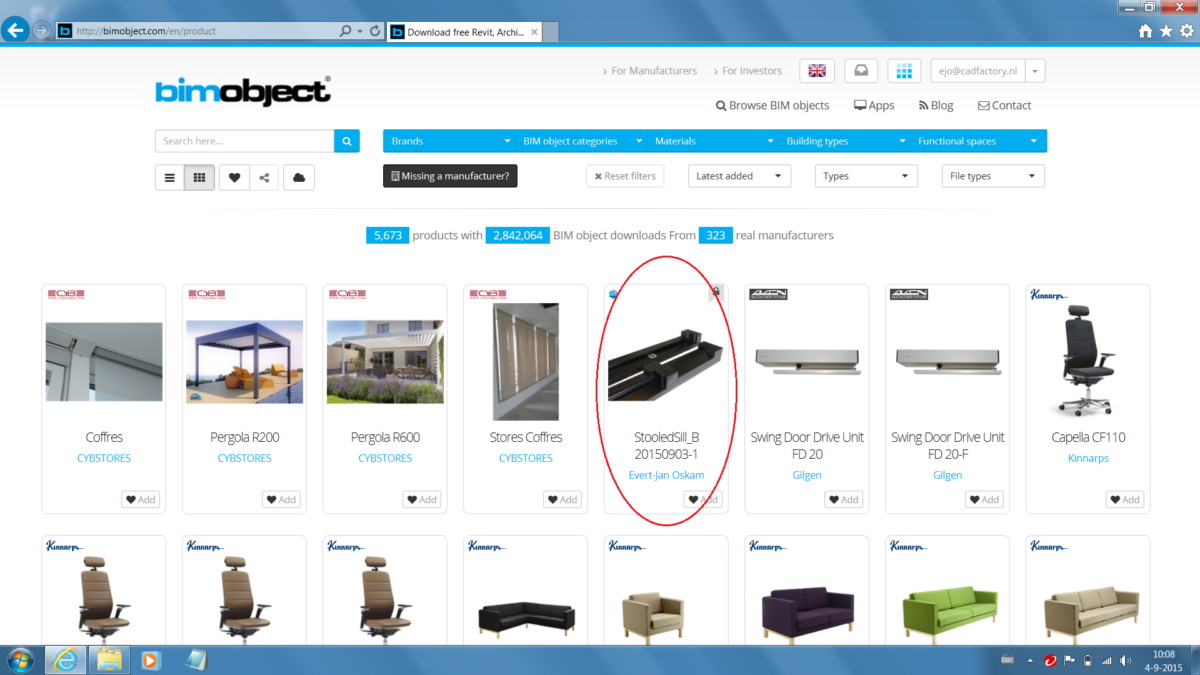Open the Capella CF110 chair image
The image size is (1200, 675).
(1088, 360)
